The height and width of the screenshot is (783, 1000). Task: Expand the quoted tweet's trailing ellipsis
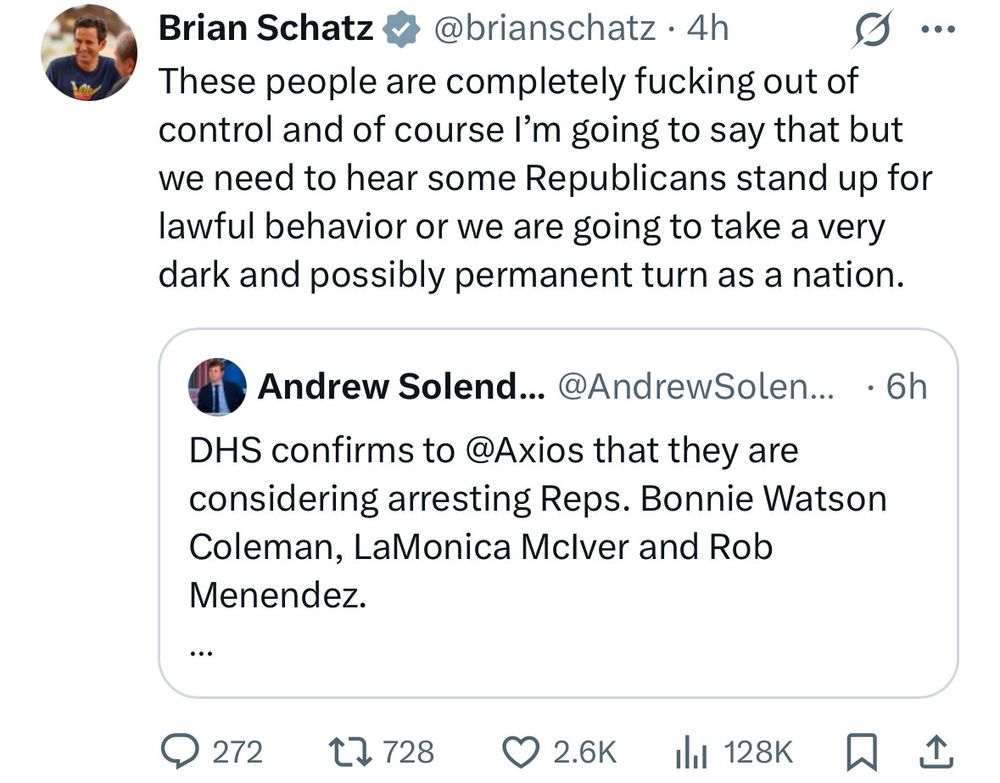tap(200, 652)
